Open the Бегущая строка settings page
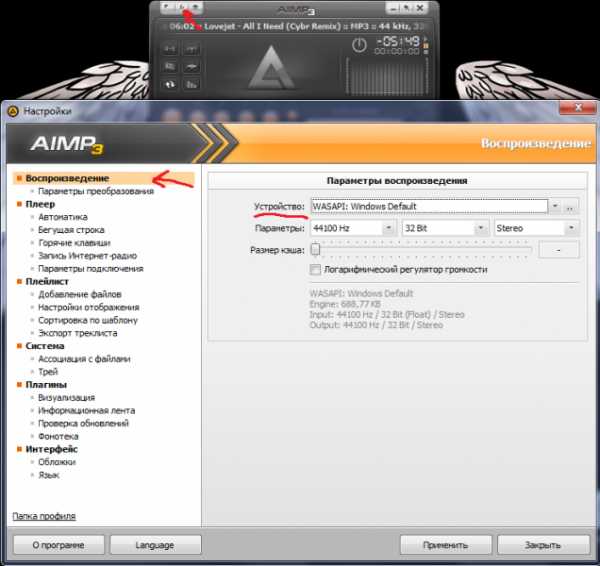 (x=71, y=230)
